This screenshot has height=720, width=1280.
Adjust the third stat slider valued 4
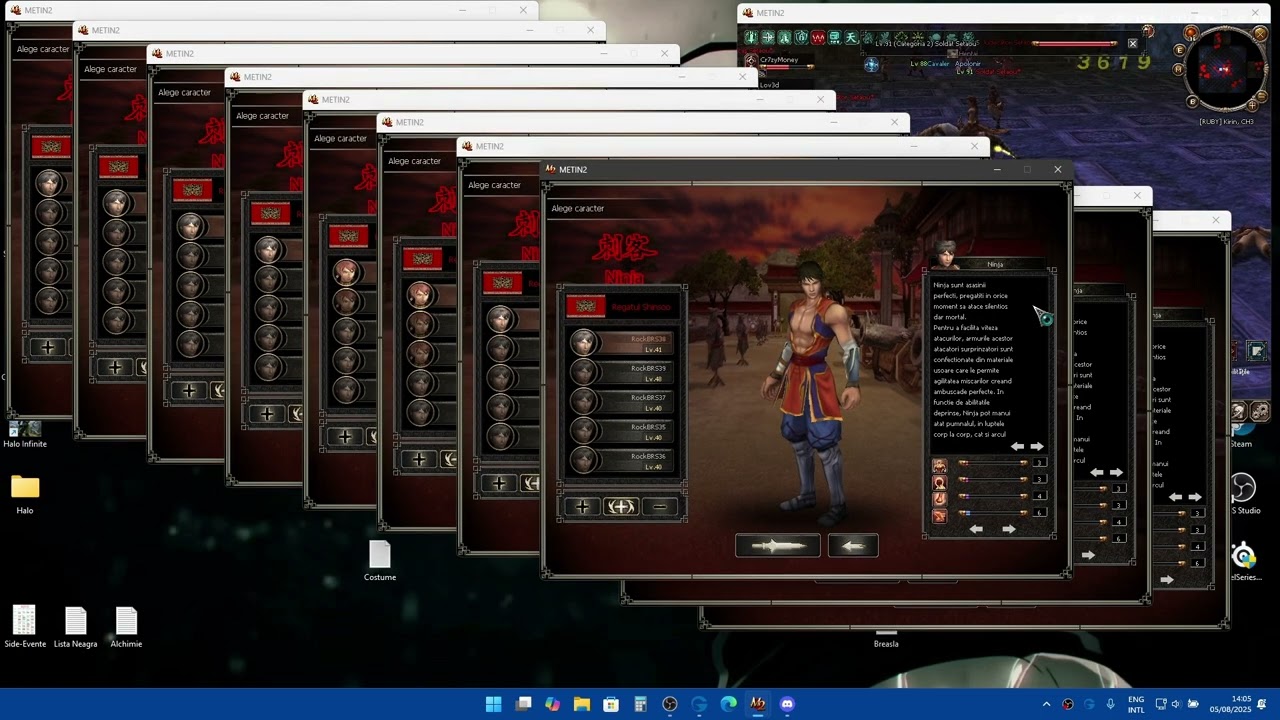tap(992, 496)
